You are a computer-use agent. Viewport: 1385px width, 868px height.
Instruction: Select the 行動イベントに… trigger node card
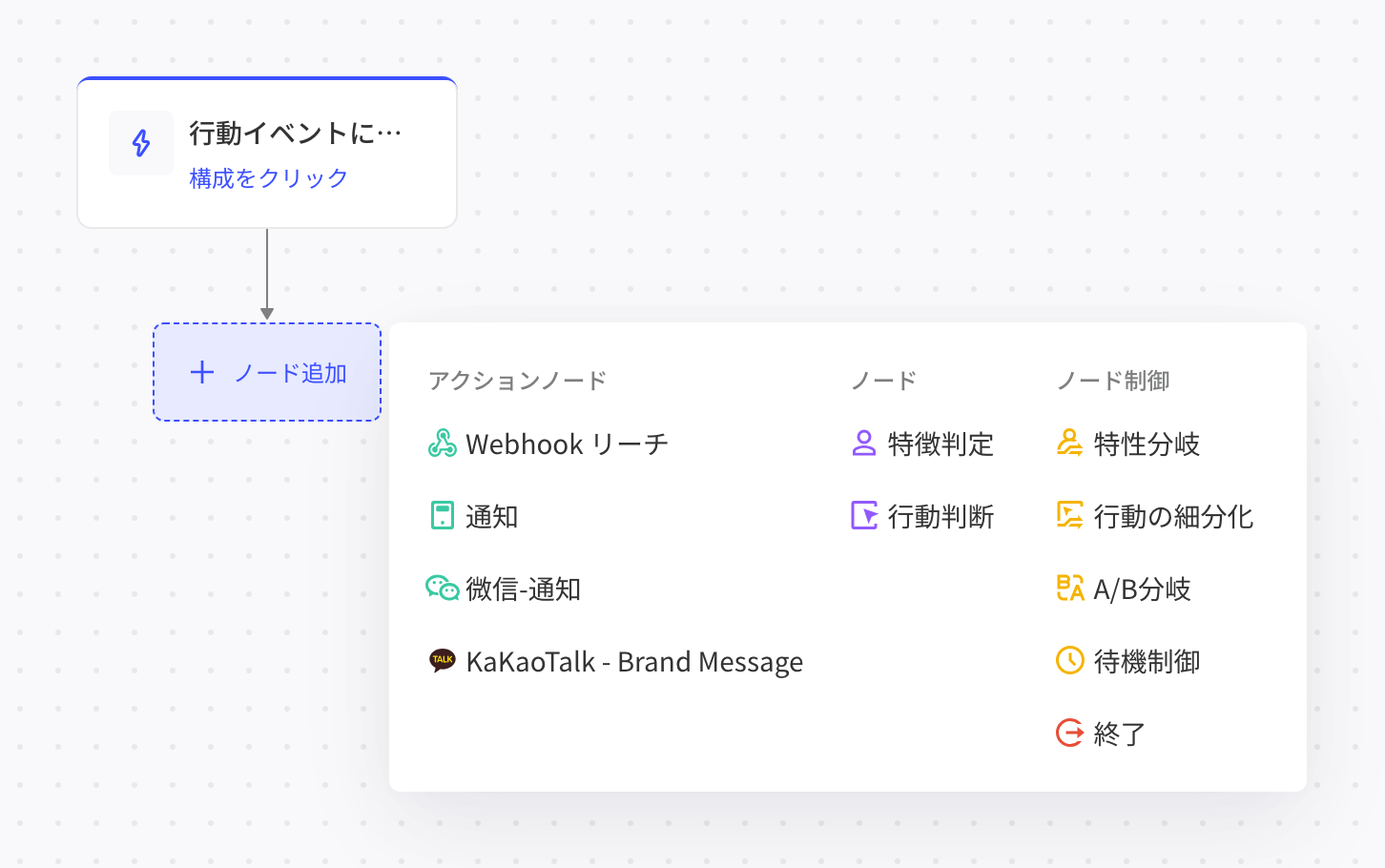(267, 153)
